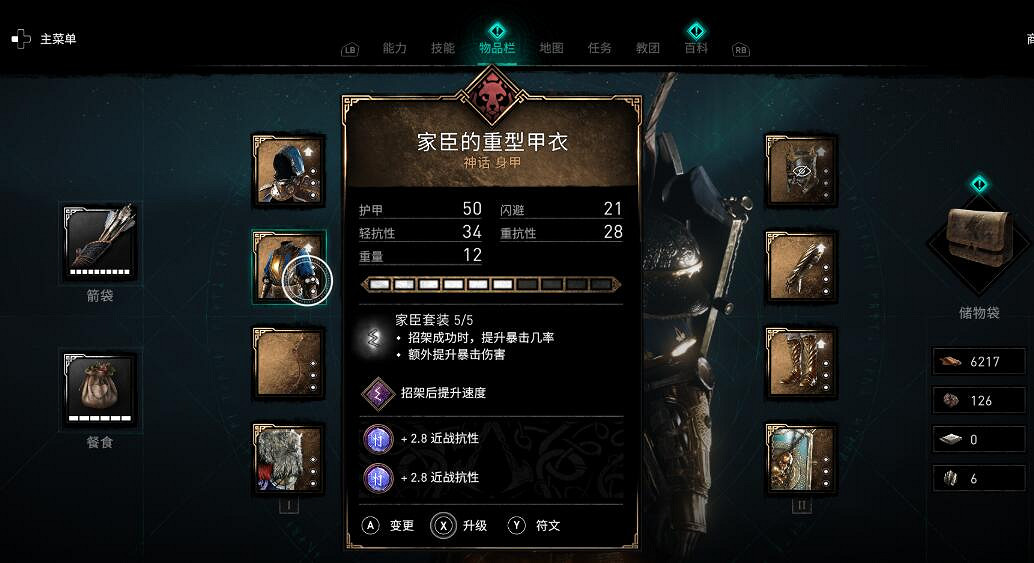Open the empty equipment slot
The image size is (1034, 563).
click(x=289, y=363)
